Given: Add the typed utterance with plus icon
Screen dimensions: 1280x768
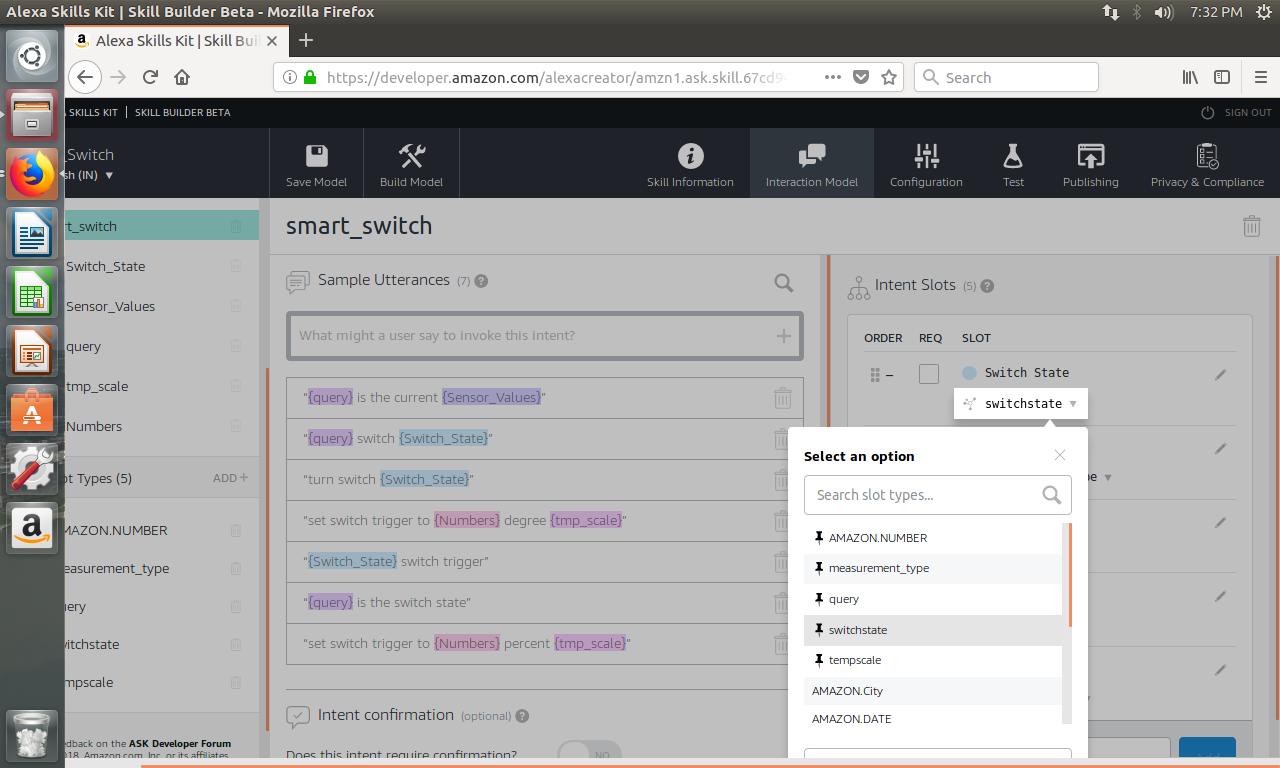Looking at the screenshot, I should pyautogui.click(x=784, y=336).
